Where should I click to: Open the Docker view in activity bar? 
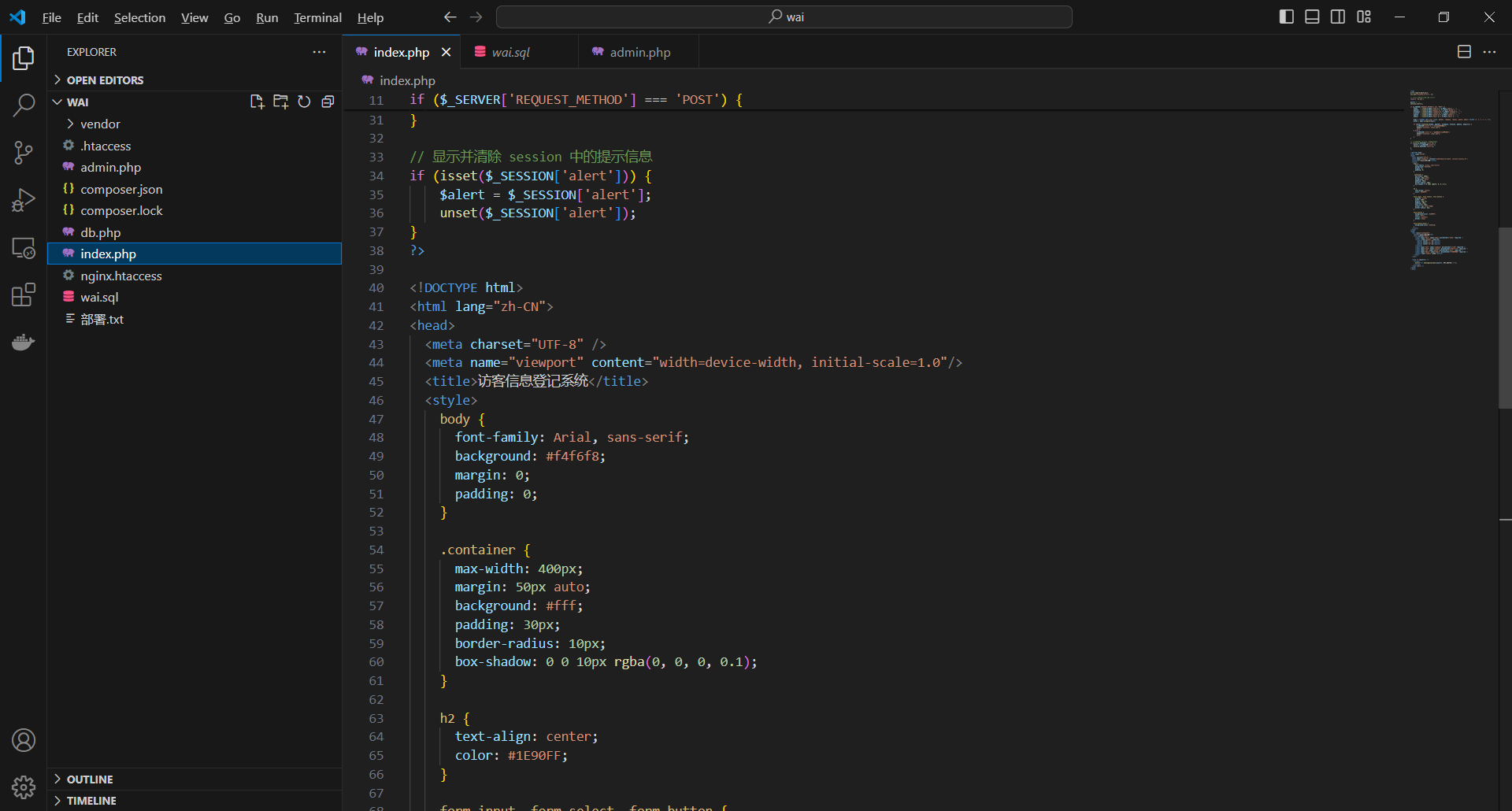click(x=24, y=342)
